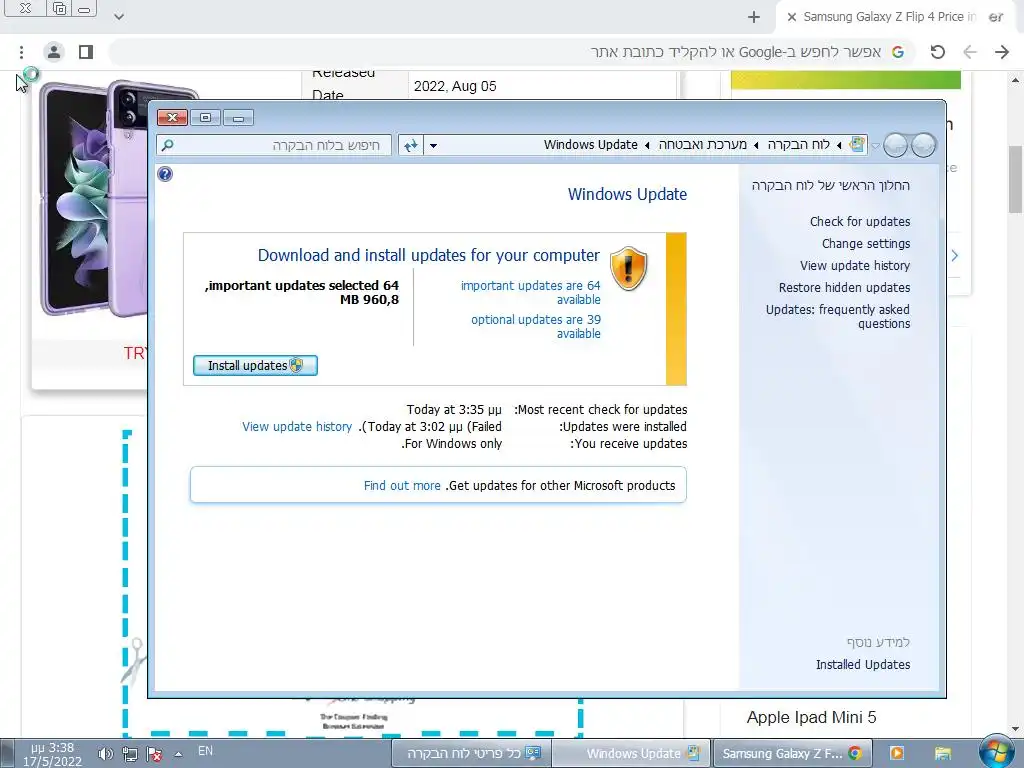Switch to כל פריטי לוח הבקרה taskbar button
The image size is (1024, 768).
(x=472, y=754)
